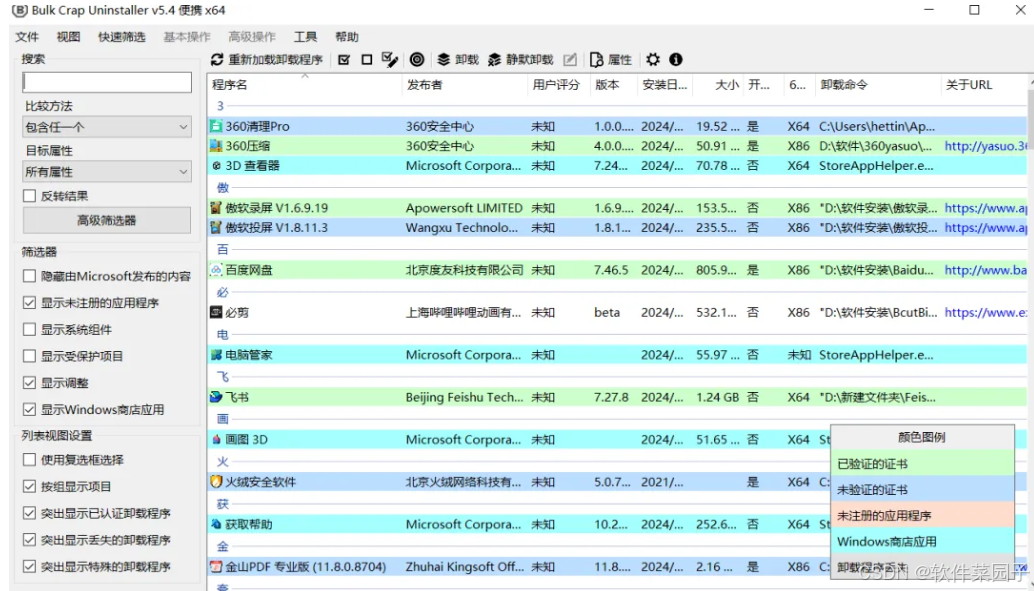Check 显示系统组件 option
The width and height of the screenshot is (1034, 591).
click(x=29, y=329)
